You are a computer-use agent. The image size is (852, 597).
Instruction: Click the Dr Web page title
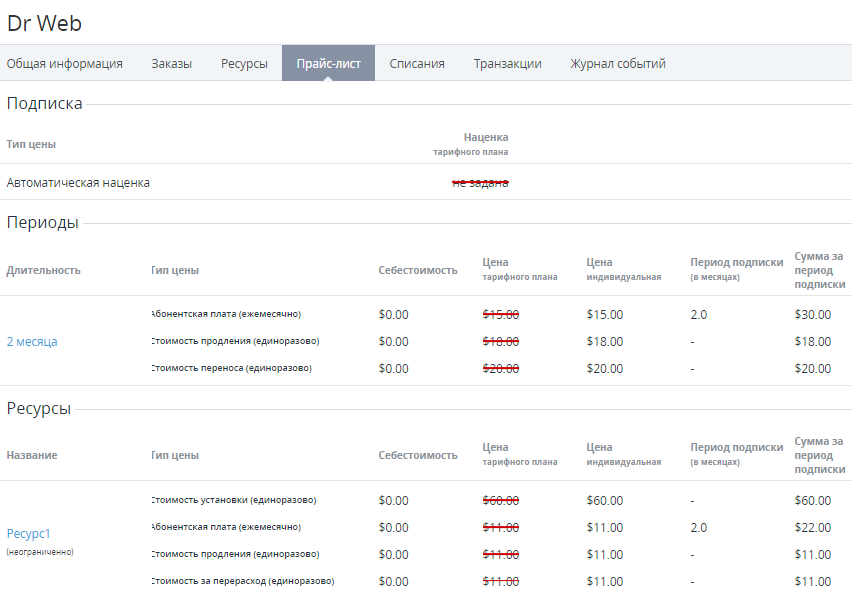click(x=44, y=23)
